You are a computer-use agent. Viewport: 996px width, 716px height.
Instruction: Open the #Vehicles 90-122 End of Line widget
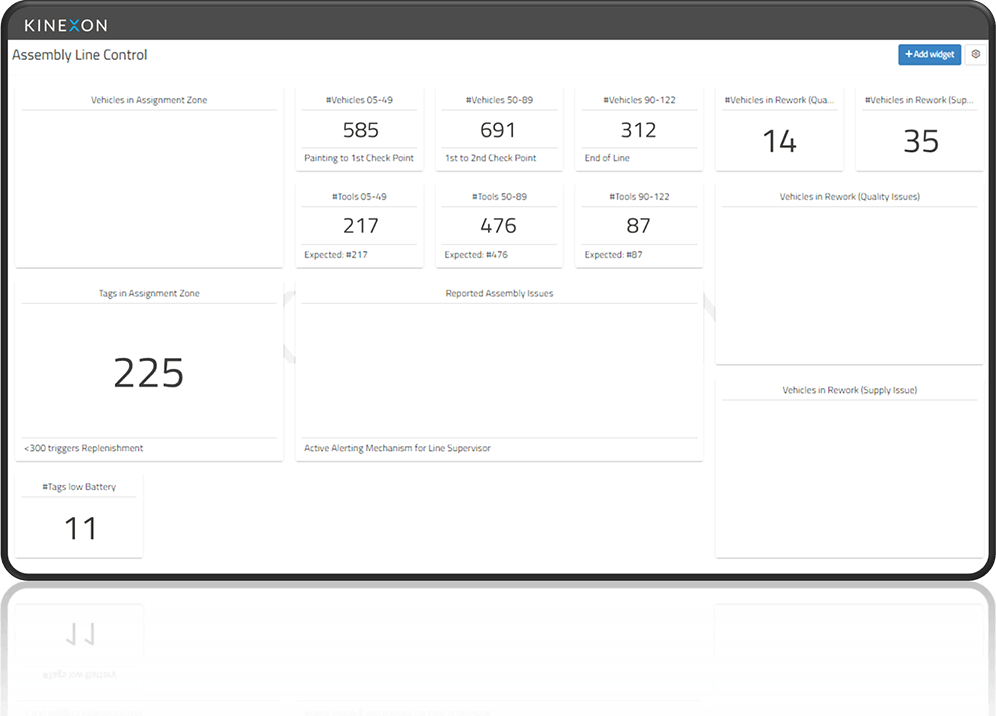point(638,130)
